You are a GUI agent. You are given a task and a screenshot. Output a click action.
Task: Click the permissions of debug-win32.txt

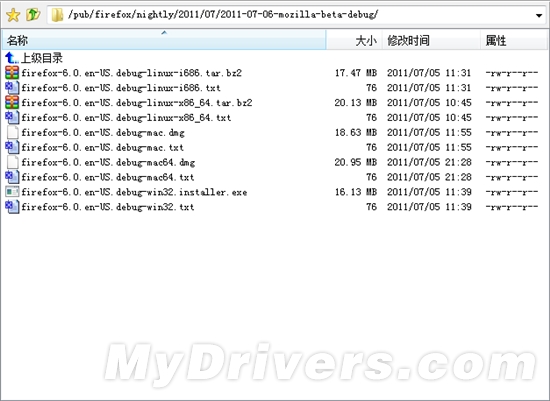[x=512, y=207]
